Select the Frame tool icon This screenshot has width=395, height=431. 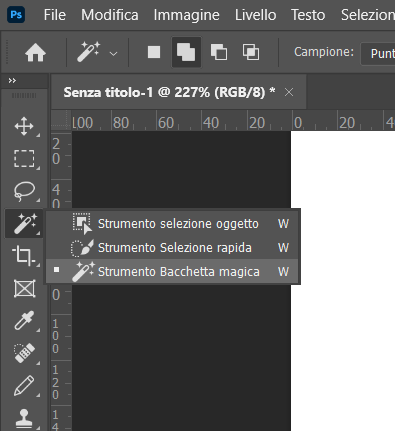25,289
